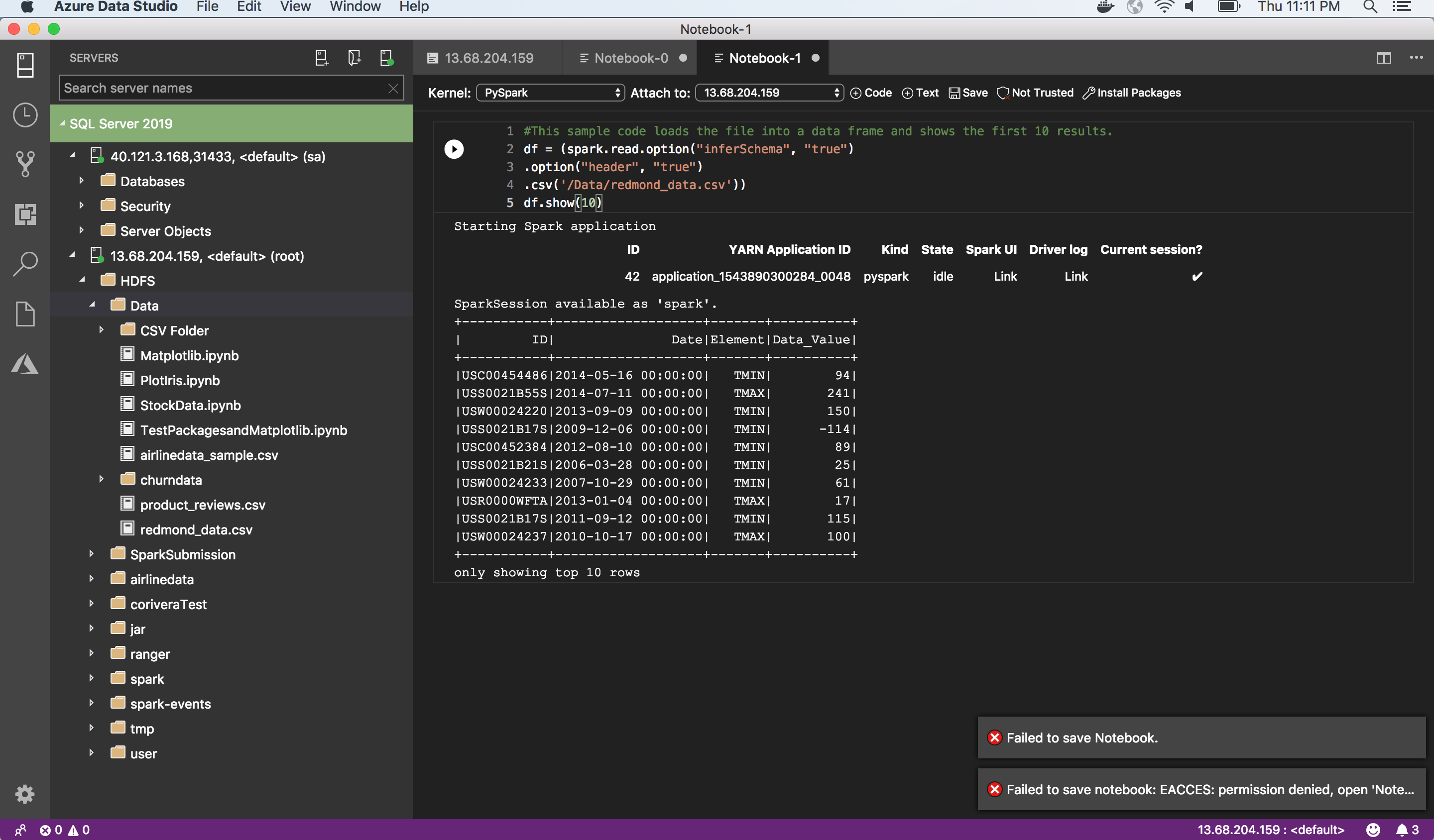The height and width of the screenshot is (840, 1434).
Task: Open the smiley feedback icon in status bar
Action: (1373, 831)
